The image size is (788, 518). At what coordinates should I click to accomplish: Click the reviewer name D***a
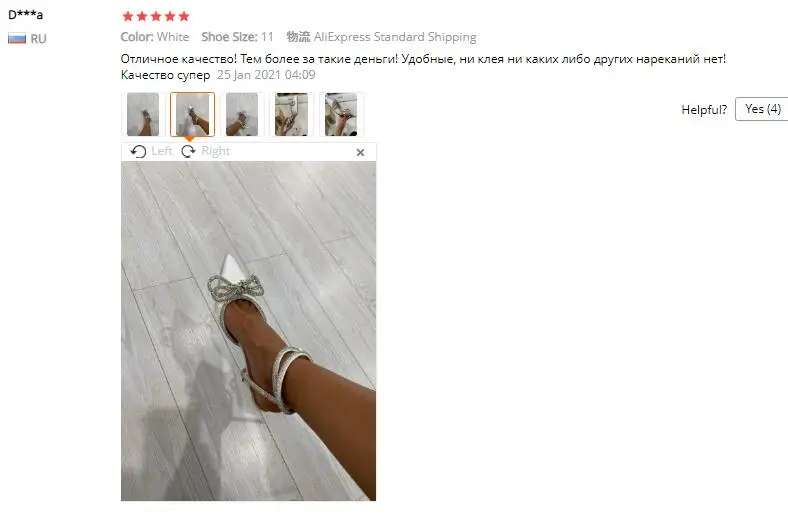[x=26, y=15]
